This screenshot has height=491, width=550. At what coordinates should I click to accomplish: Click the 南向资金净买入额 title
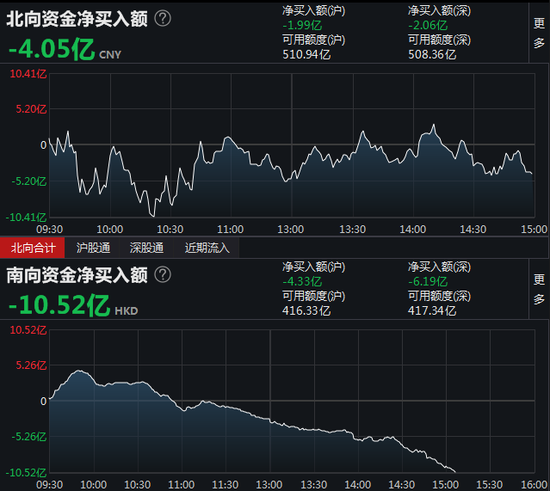coord(77,275)
